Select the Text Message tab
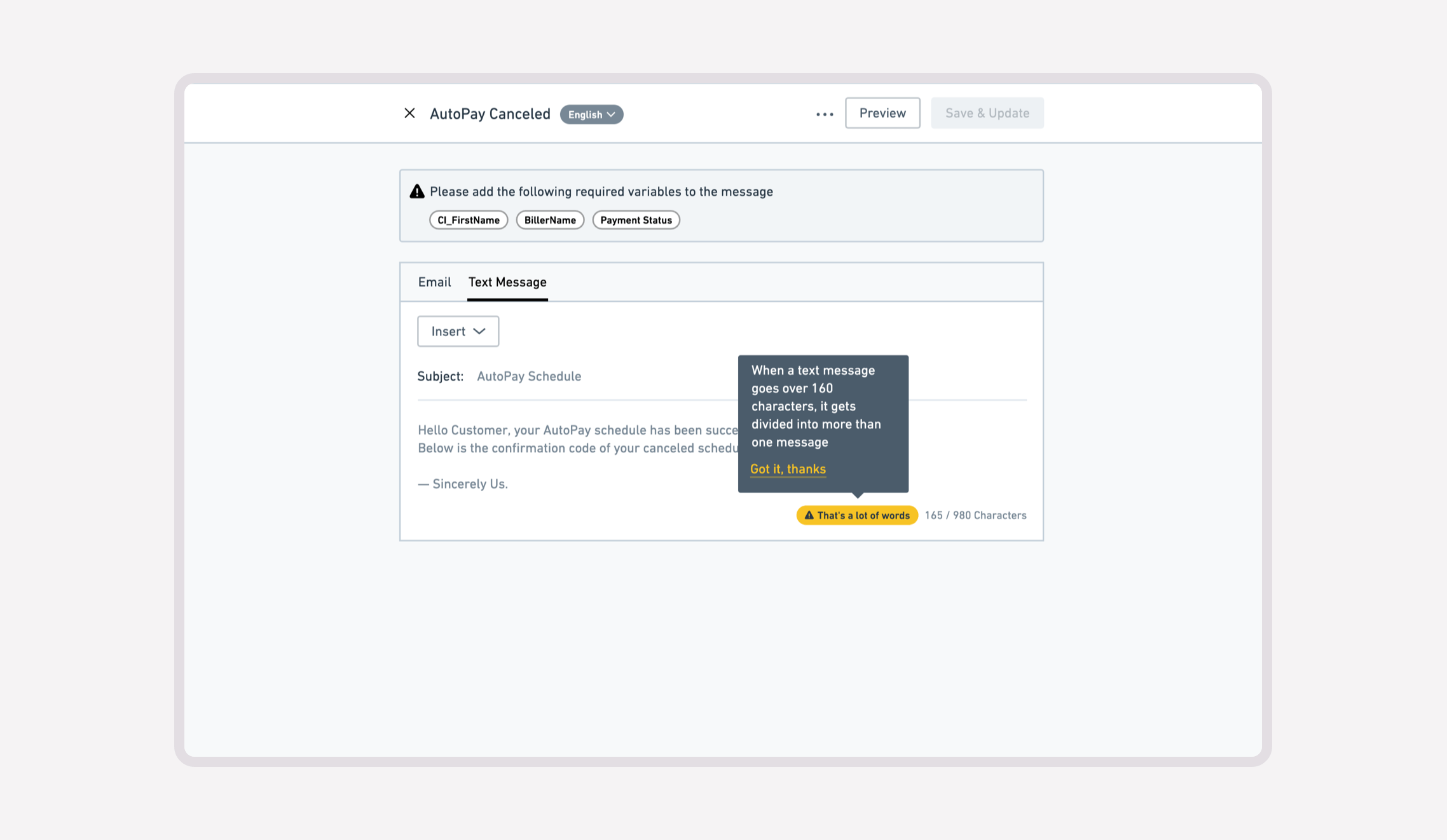Image resolution: width=1447 pixels, height=840 pixels. tap(507, 282)
